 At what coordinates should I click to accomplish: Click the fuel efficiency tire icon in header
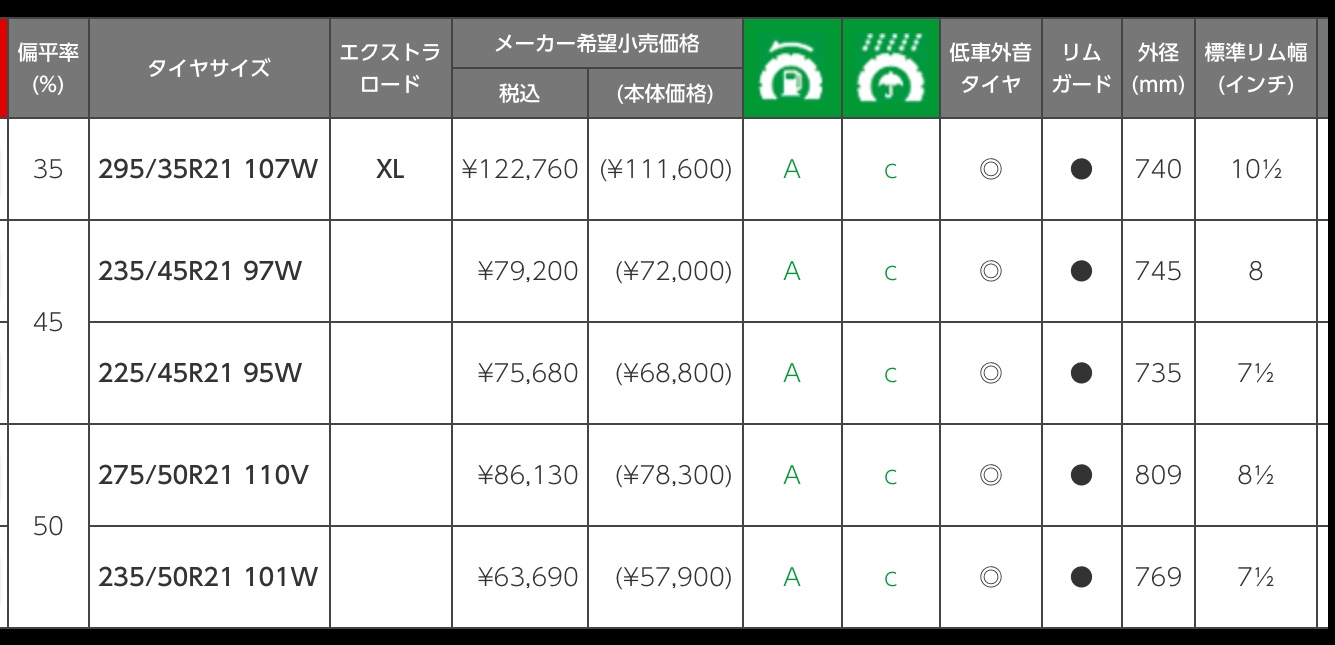[x=792, y=69]
